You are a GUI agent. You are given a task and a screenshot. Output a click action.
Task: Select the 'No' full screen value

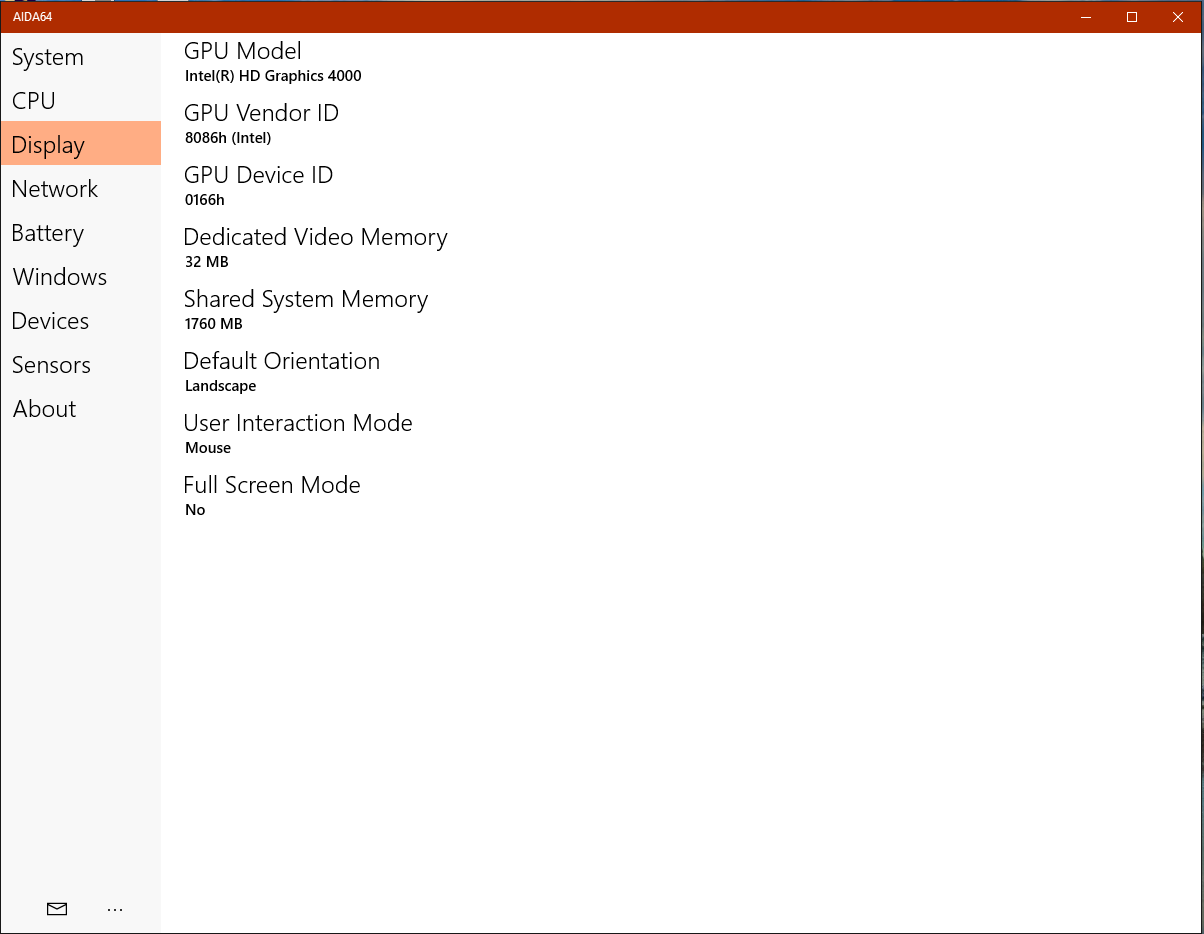click(x=195, y=510)
